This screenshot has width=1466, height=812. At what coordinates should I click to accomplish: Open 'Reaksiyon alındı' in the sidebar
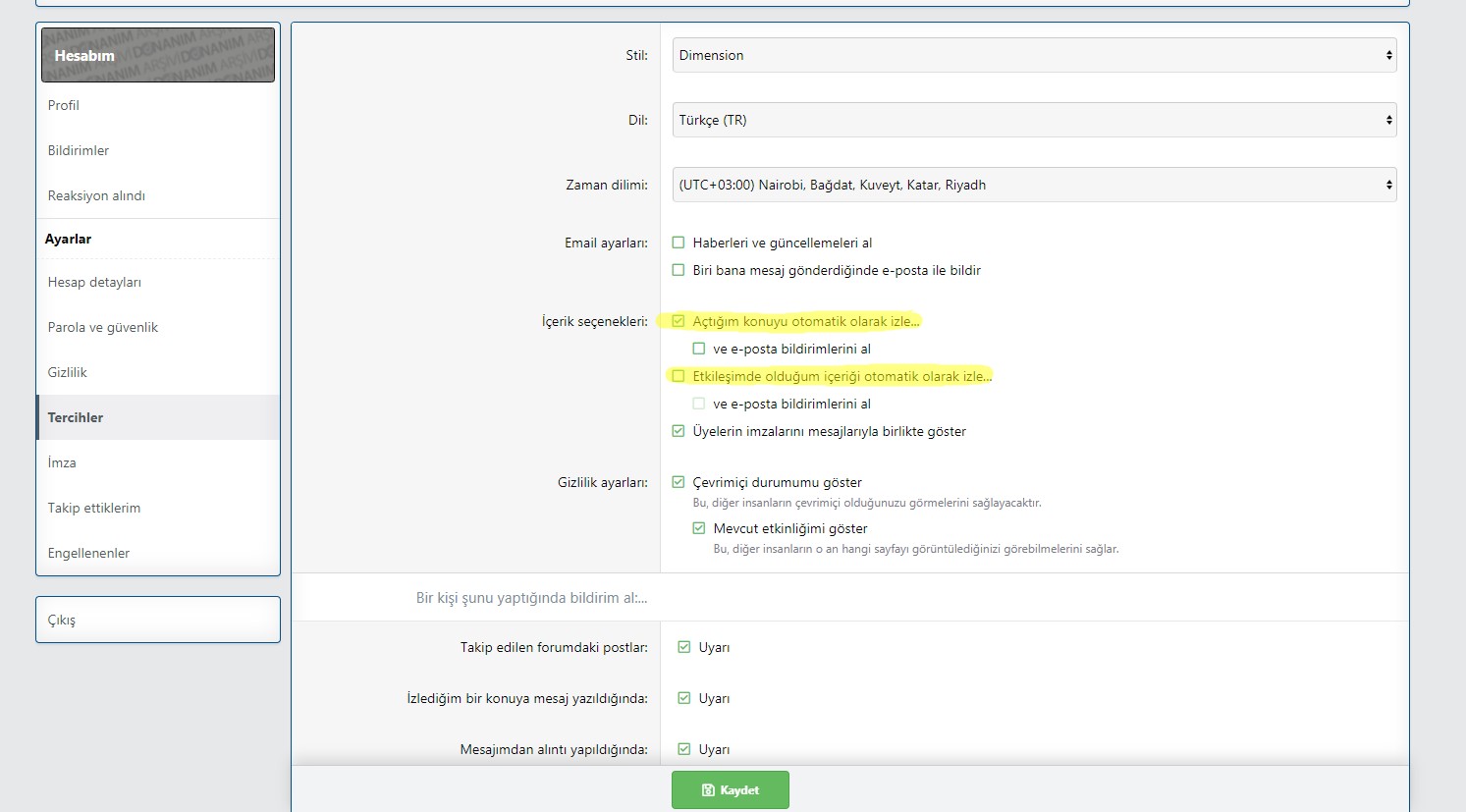(158, 195)
